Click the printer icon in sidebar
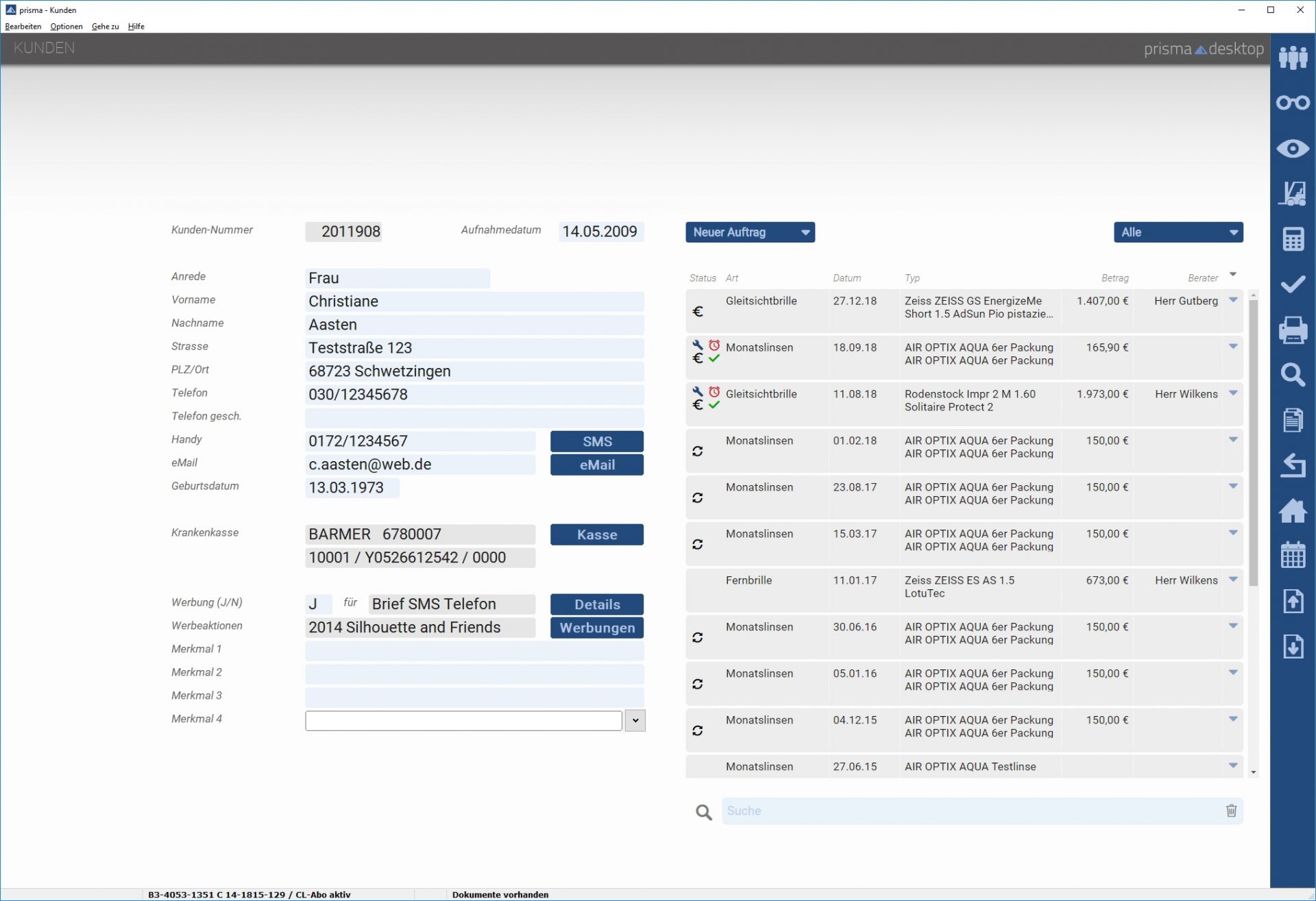The width and height of the screenshot is (1316, 901). pos(1293,330)
